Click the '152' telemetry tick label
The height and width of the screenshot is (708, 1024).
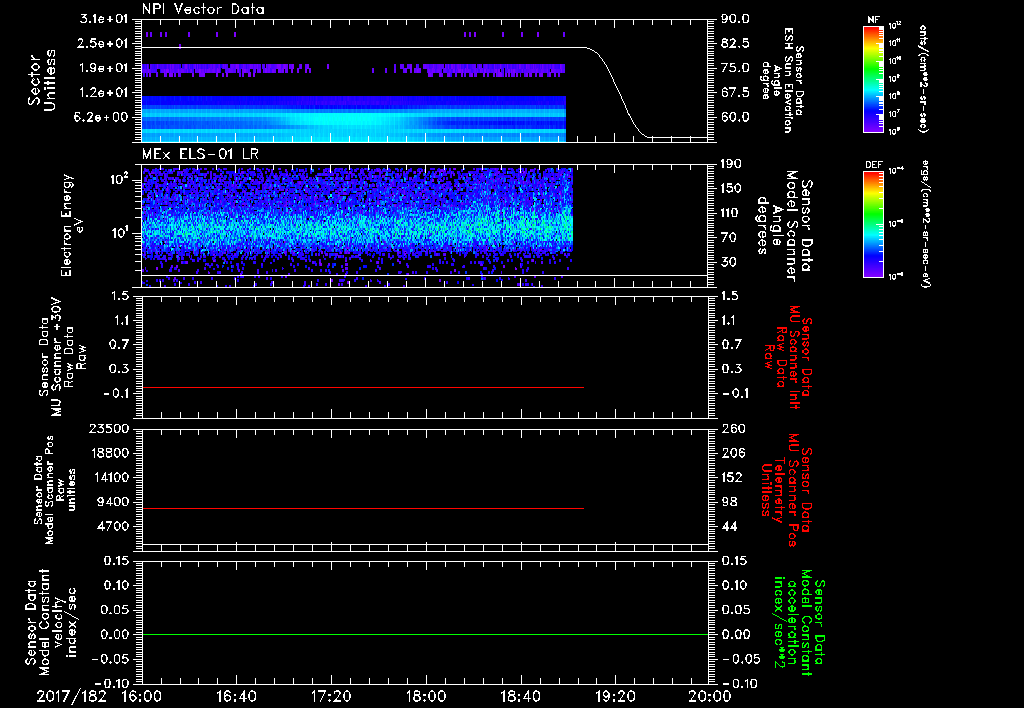click(x=733, y=477)
